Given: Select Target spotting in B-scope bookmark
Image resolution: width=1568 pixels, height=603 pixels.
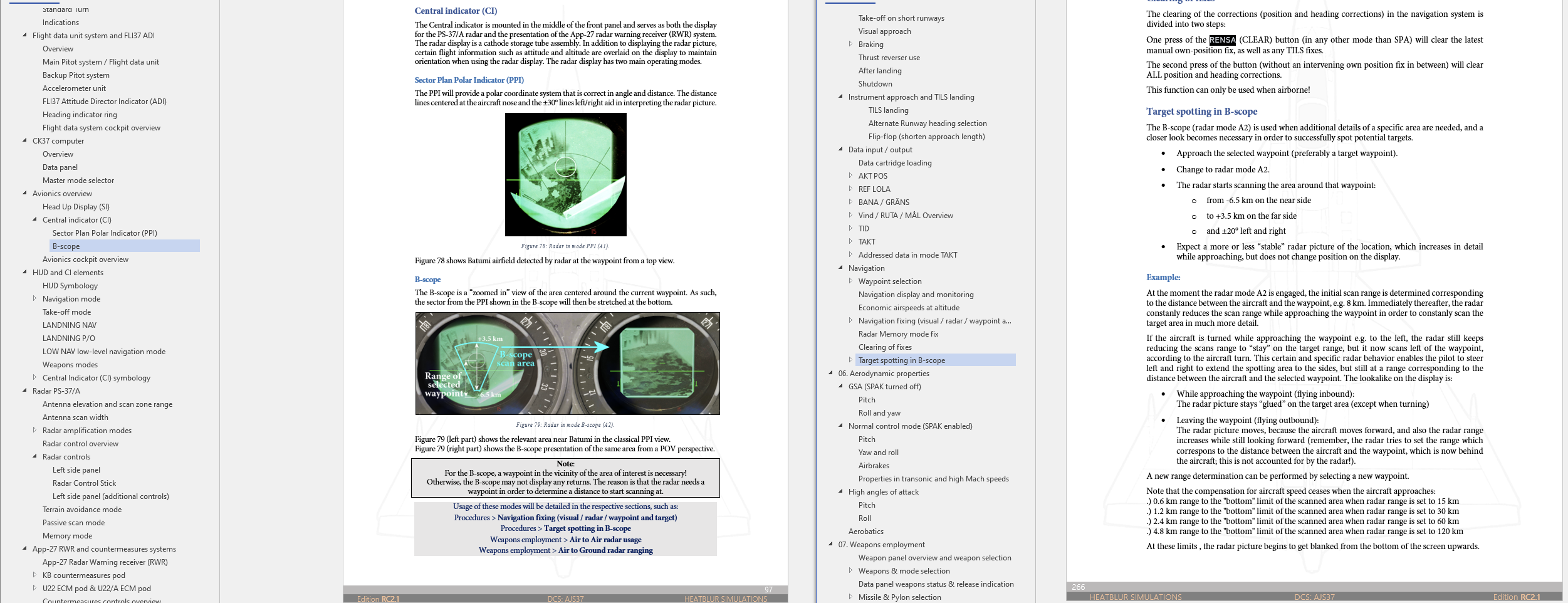Looking at the screenshot, I should tap(902, 360).
